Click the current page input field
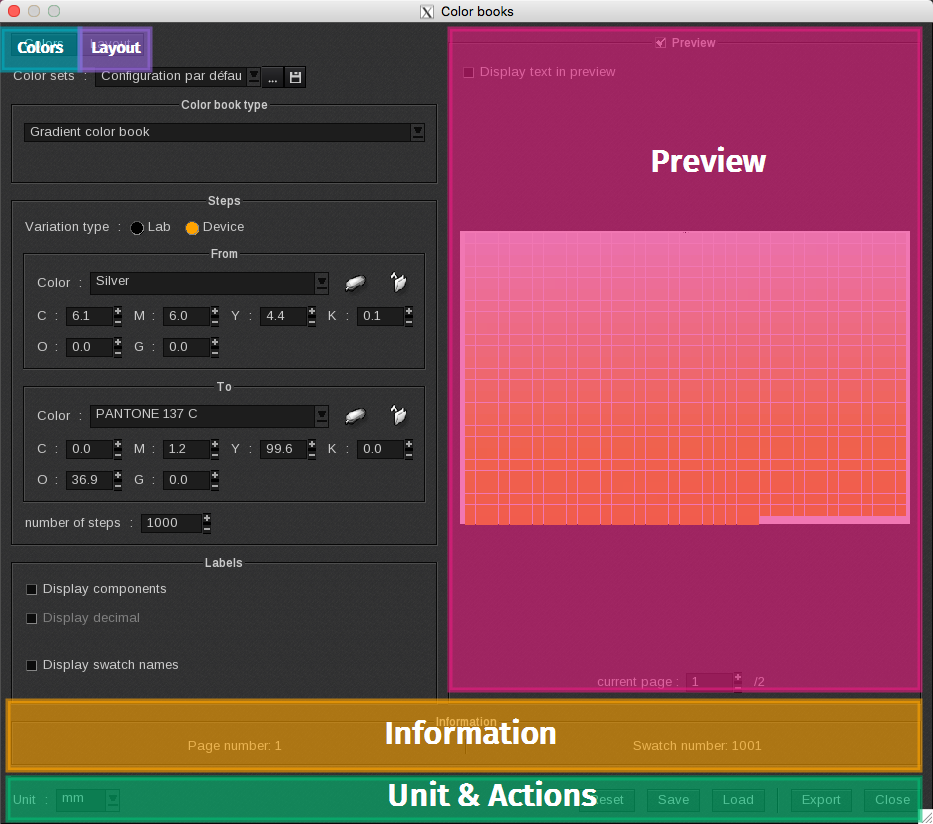The width and height of the screenshot is (933, 824). click(710, 681)
